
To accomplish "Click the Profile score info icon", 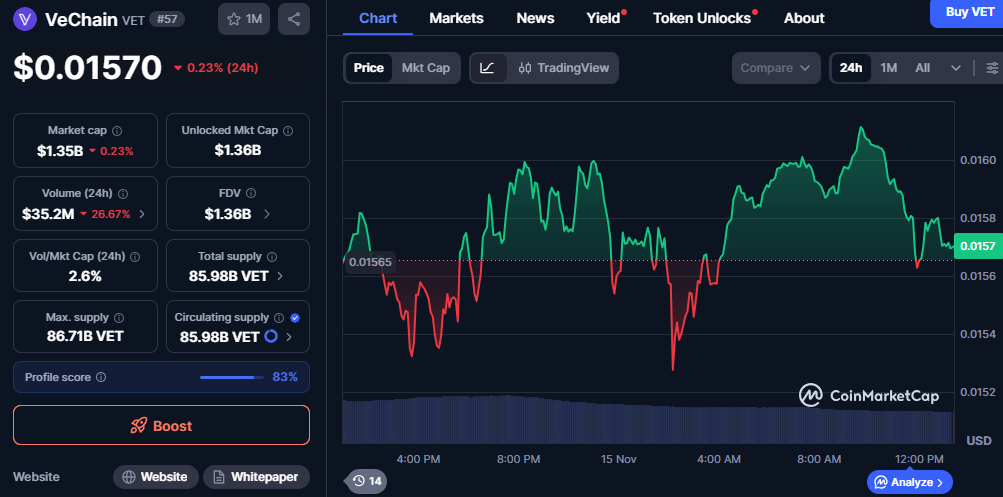I will coord(101,377).
